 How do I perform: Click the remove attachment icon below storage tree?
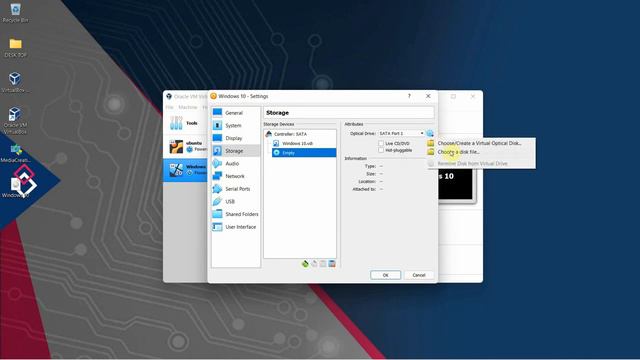tap(332, 264)
